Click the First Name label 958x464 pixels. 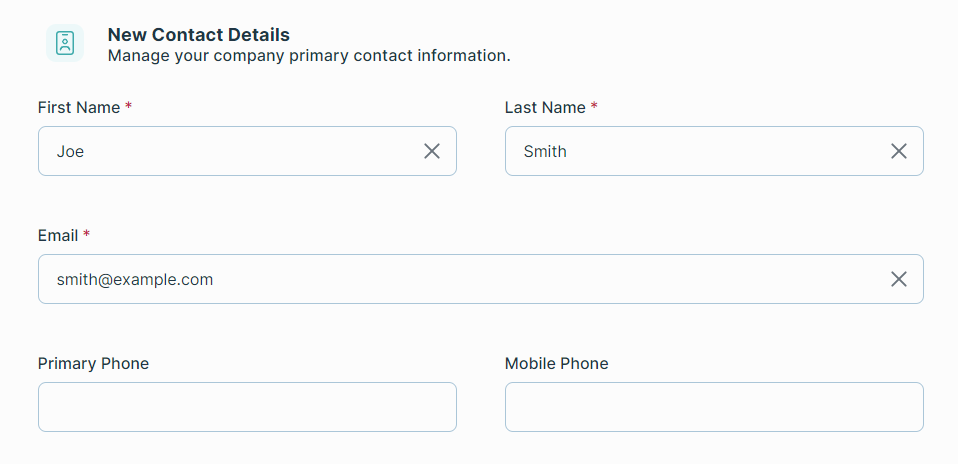pyautogui.click(x=79, y=107)
